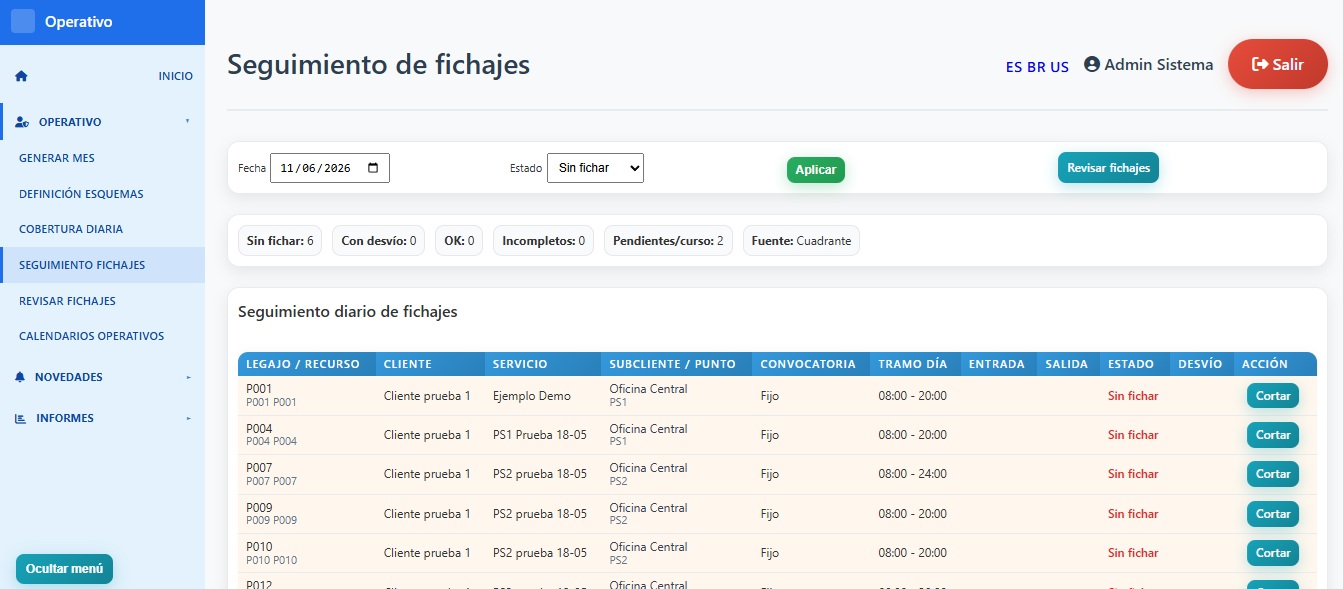Switch language to ES

[1014, 67]
